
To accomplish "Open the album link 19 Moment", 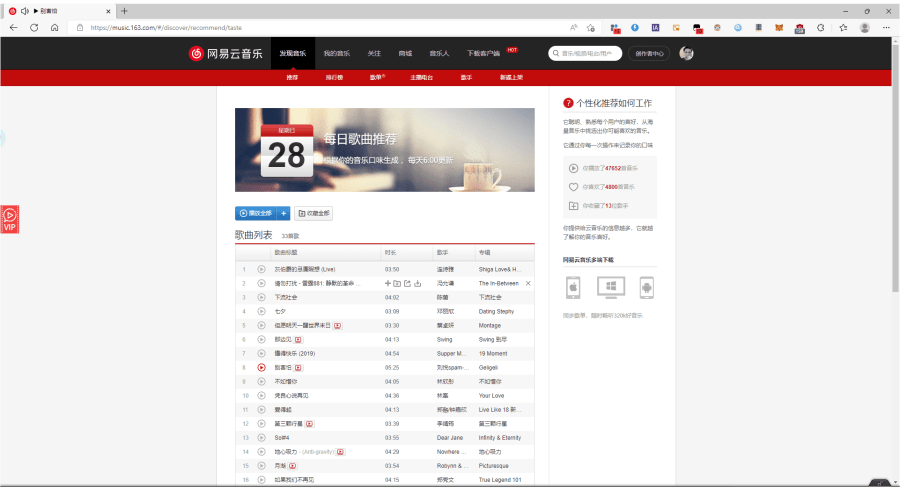I will (493, 354).
